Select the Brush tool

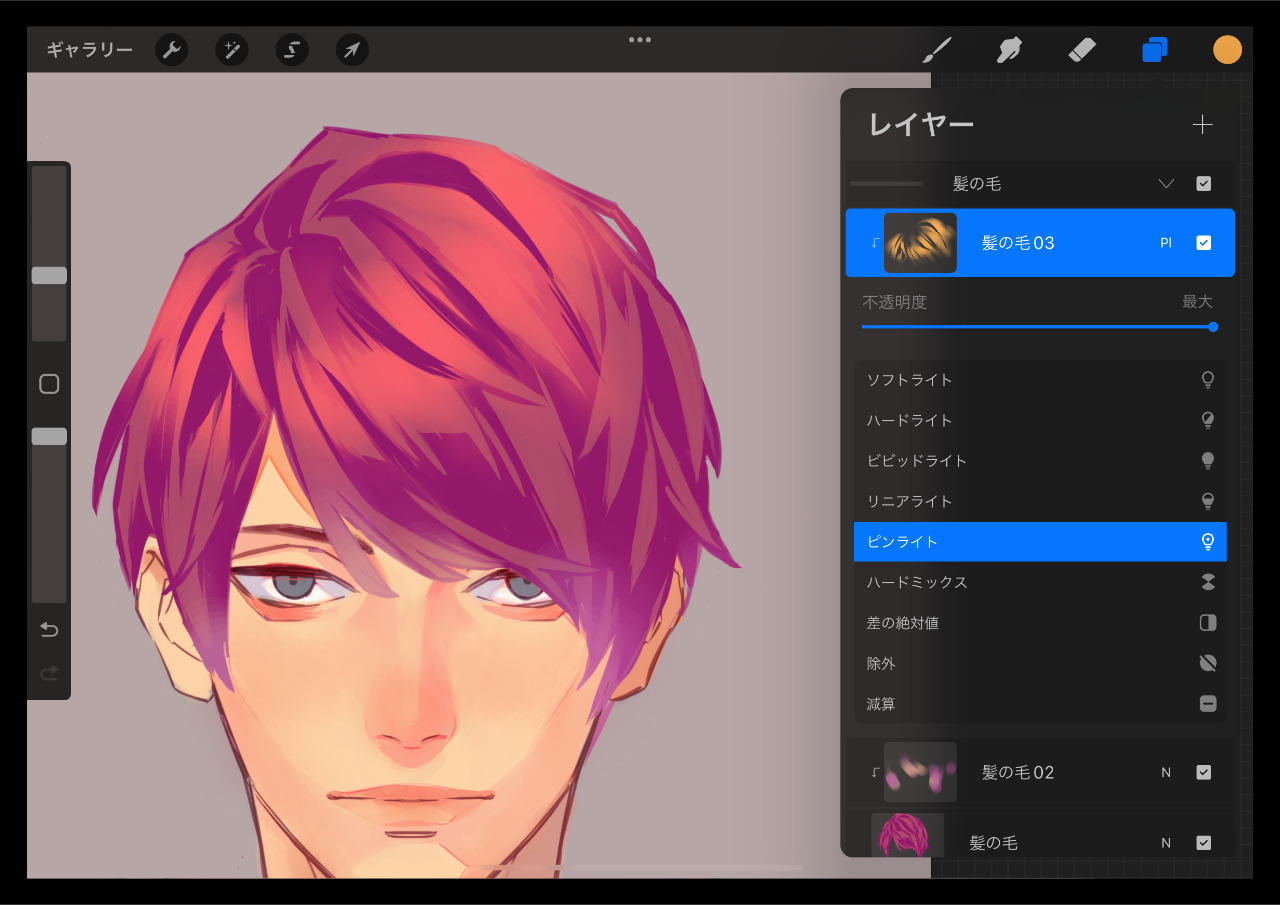click(x=936, y=50)
